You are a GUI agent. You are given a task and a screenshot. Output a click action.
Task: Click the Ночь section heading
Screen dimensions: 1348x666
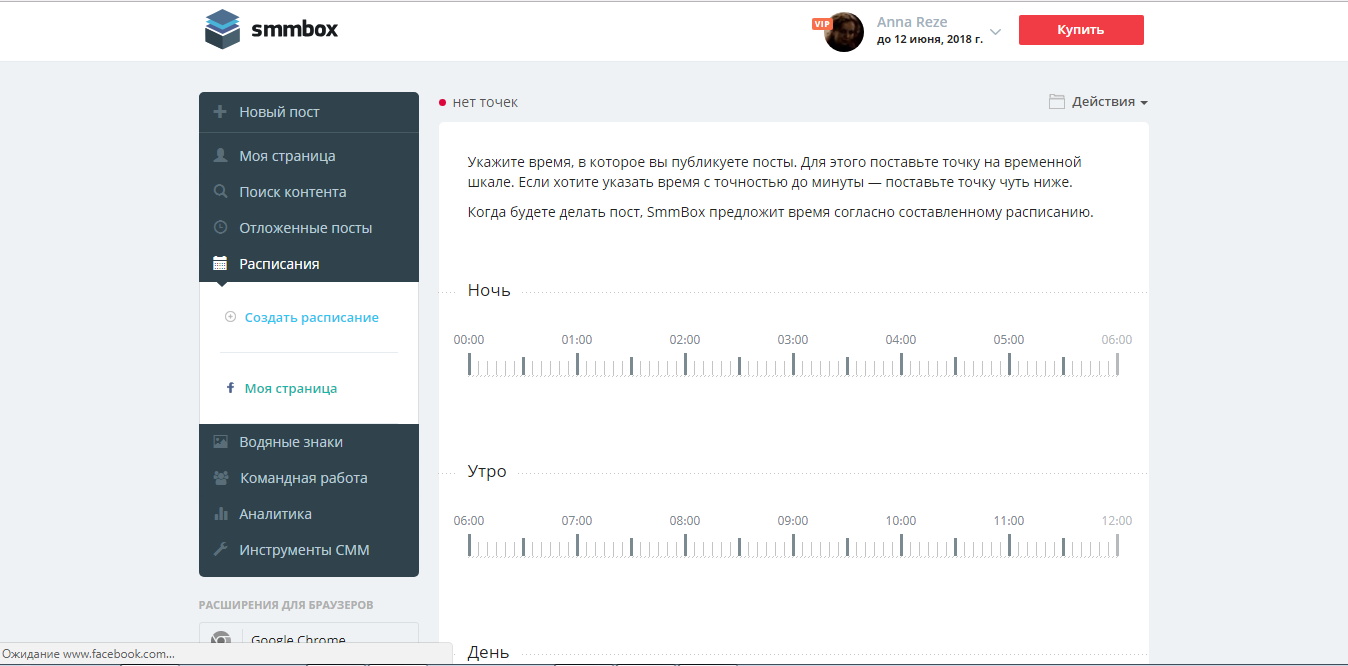click(x=489, y=291)
